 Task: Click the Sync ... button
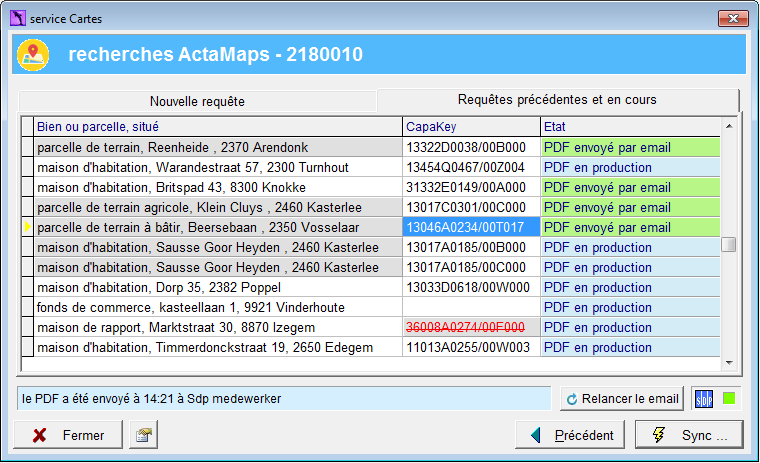689,435
